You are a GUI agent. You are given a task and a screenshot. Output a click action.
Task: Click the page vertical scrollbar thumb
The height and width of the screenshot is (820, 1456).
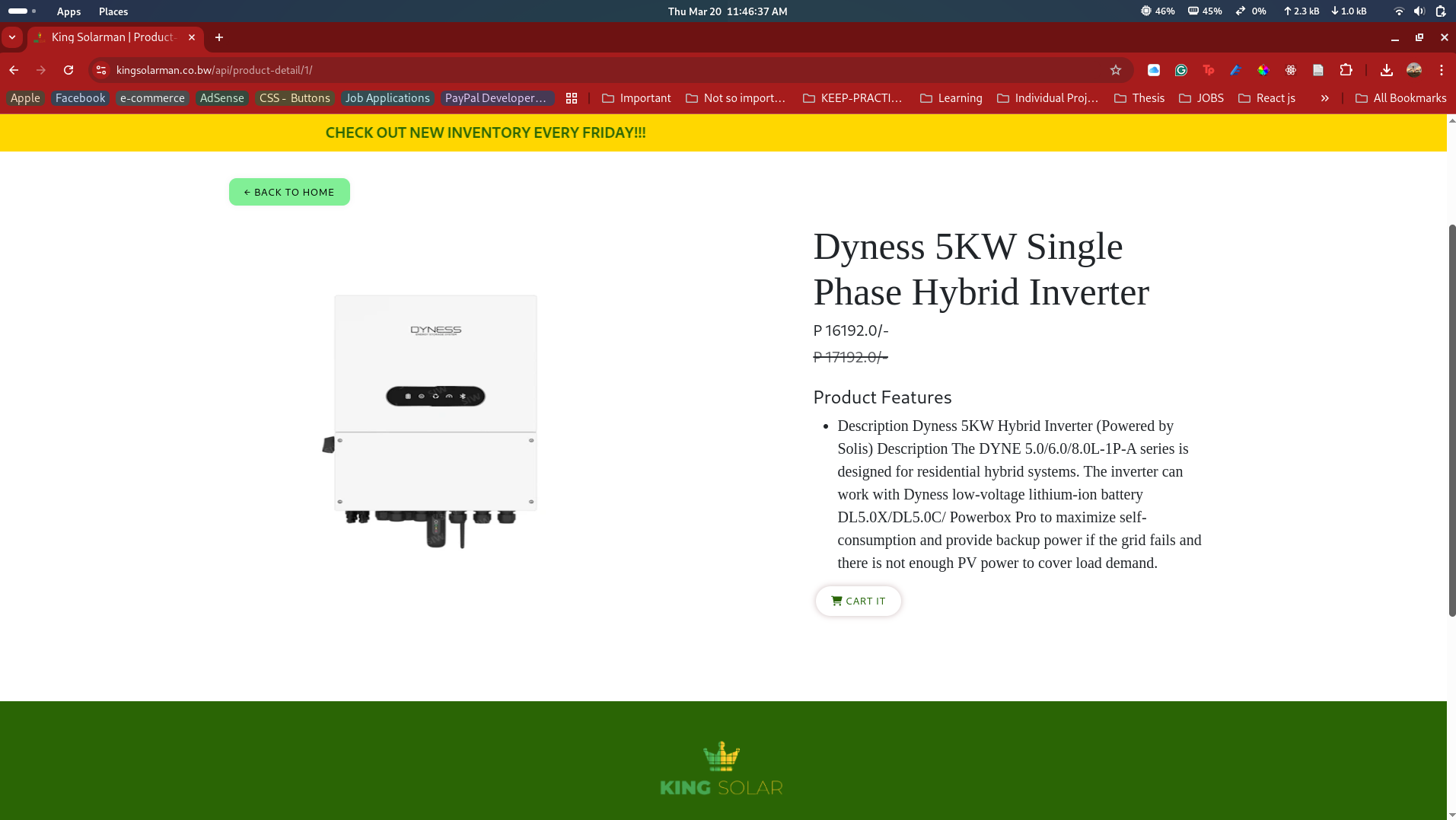coord(1451,419)
